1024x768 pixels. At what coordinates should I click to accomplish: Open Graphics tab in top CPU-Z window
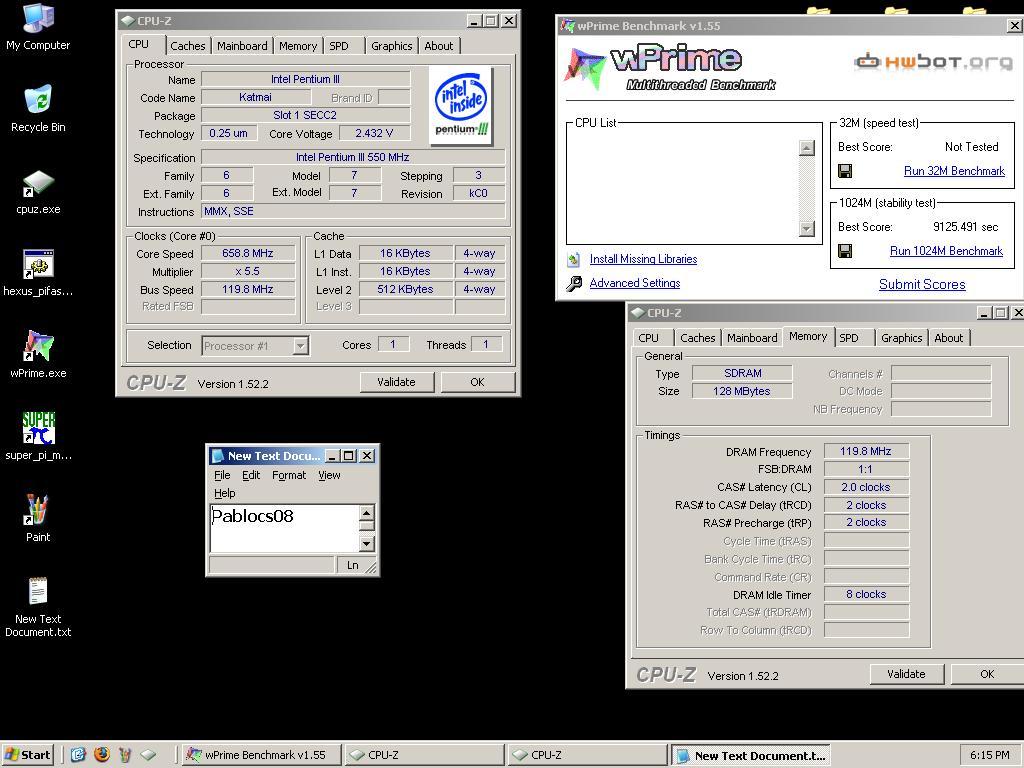(391, 46)
